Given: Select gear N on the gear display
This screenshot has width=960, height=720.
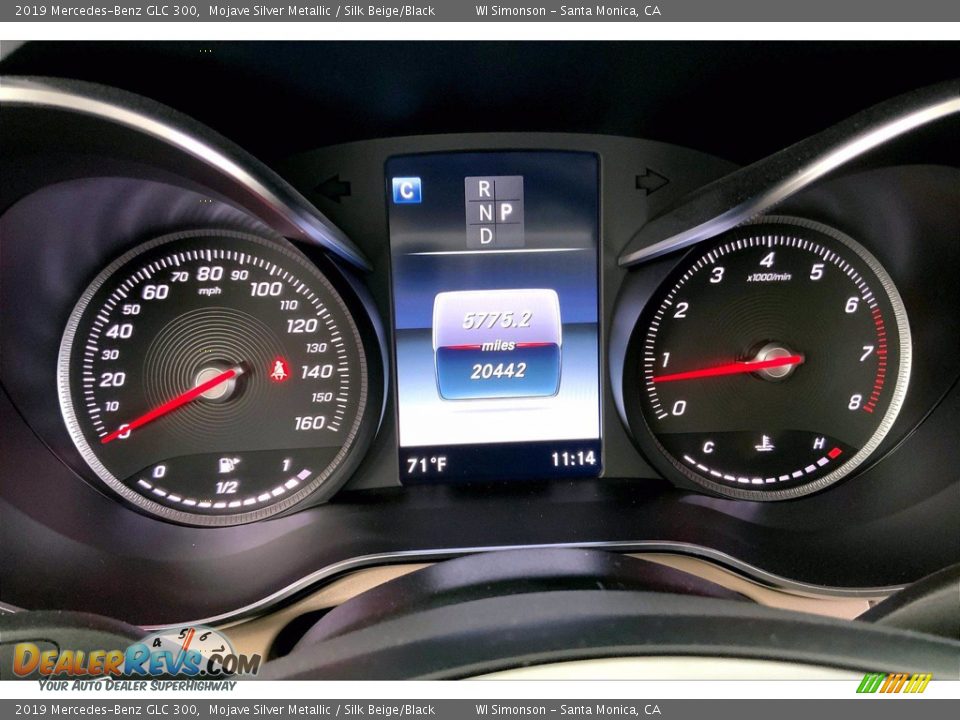Looking at the screenshot, I should click(x=485, y=212).
